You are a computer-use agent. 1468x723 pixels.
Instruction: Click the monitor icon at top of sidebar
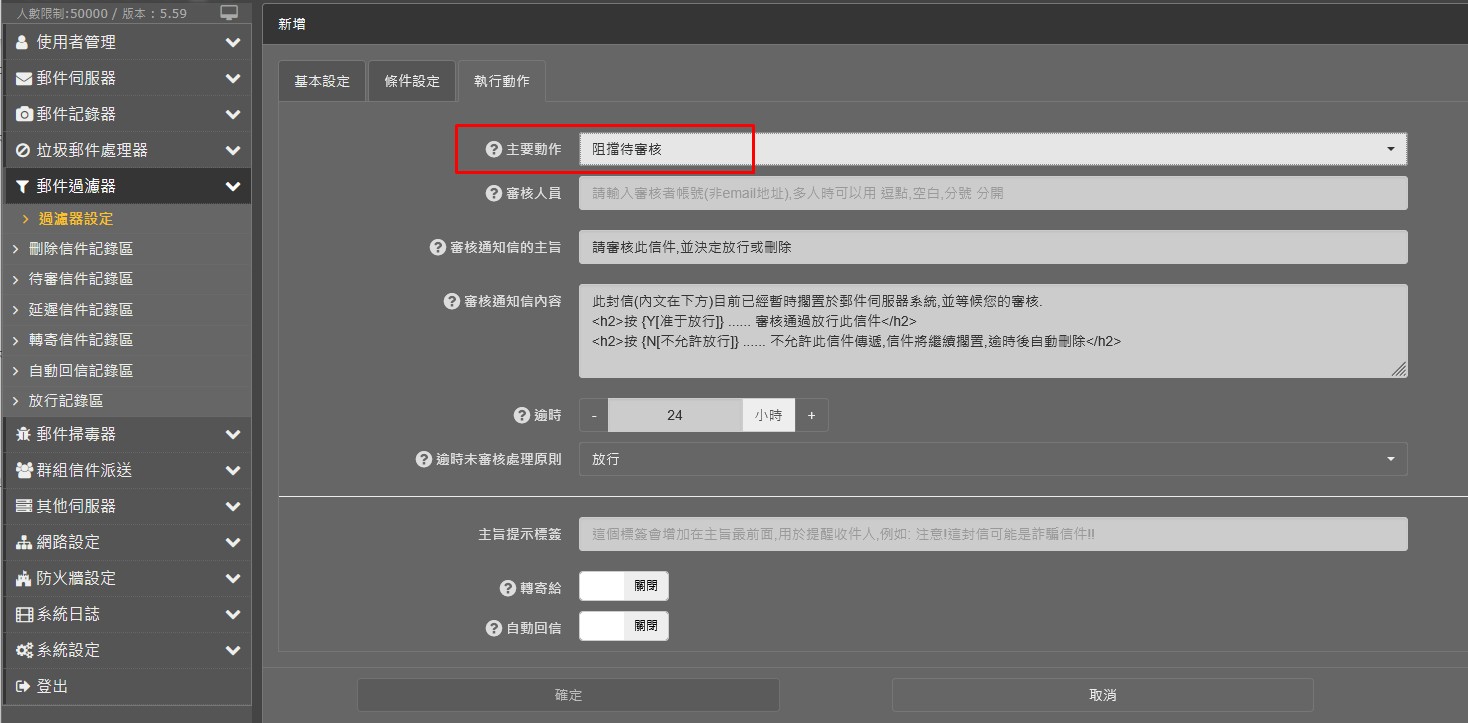[230, 13]
